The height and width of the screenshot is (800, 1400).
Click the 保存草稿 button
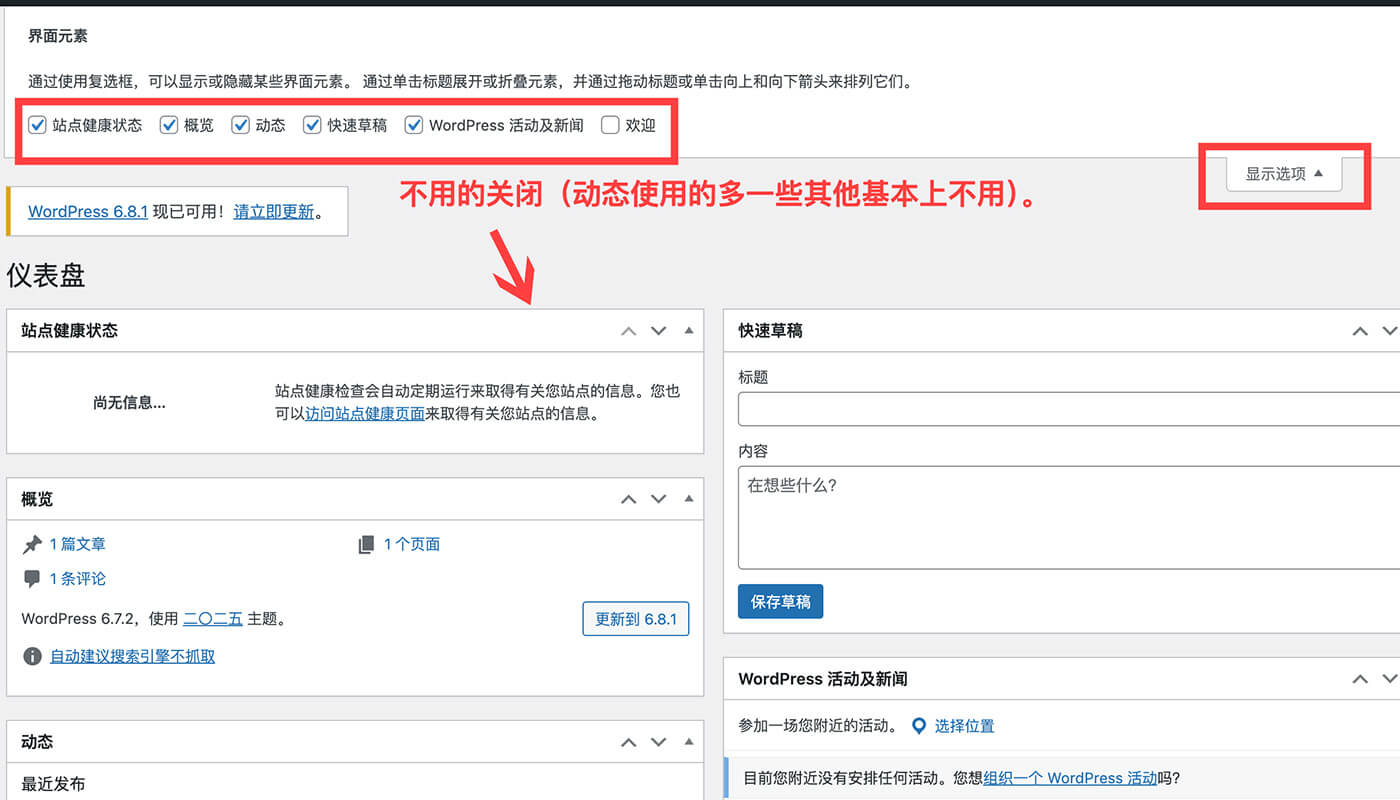tap(781, 602)
